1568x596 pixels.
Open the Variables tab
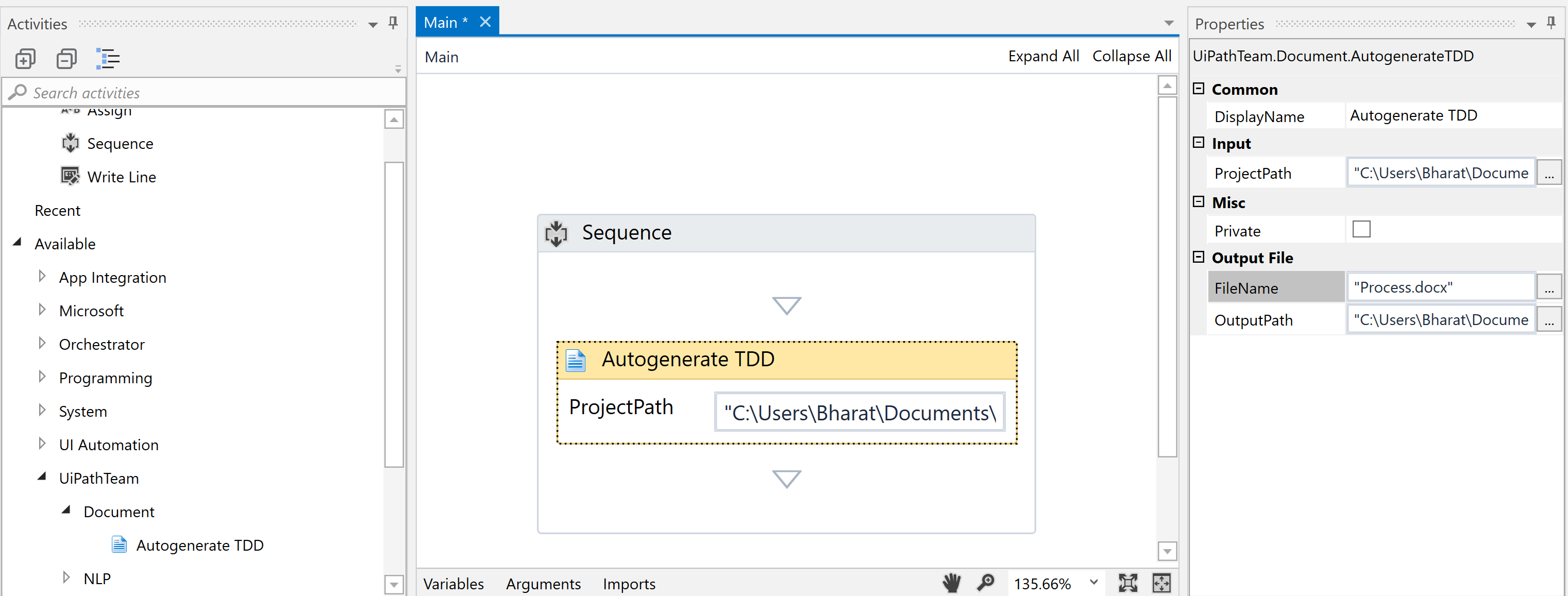coord(453,583)
